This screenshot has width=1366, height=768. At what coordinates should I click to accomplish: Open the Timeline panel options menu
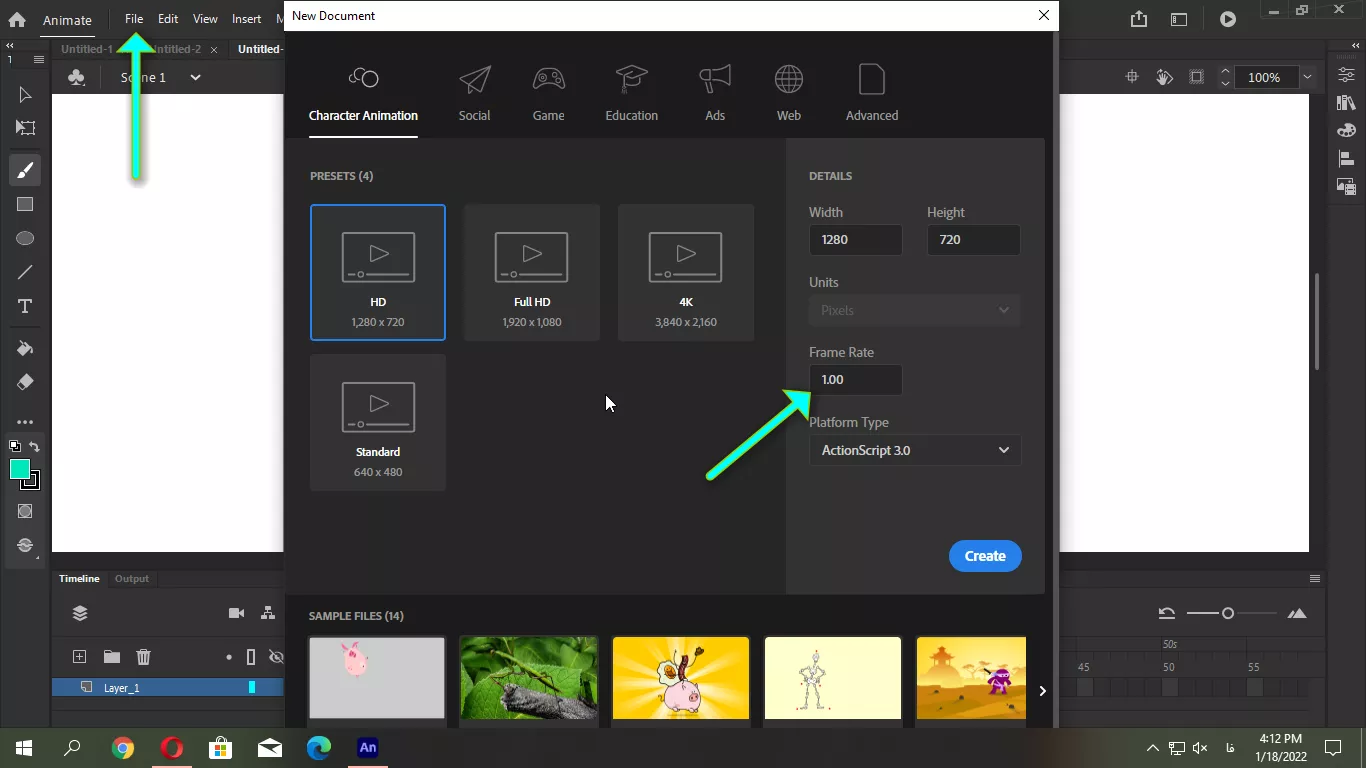(1315, 578)
